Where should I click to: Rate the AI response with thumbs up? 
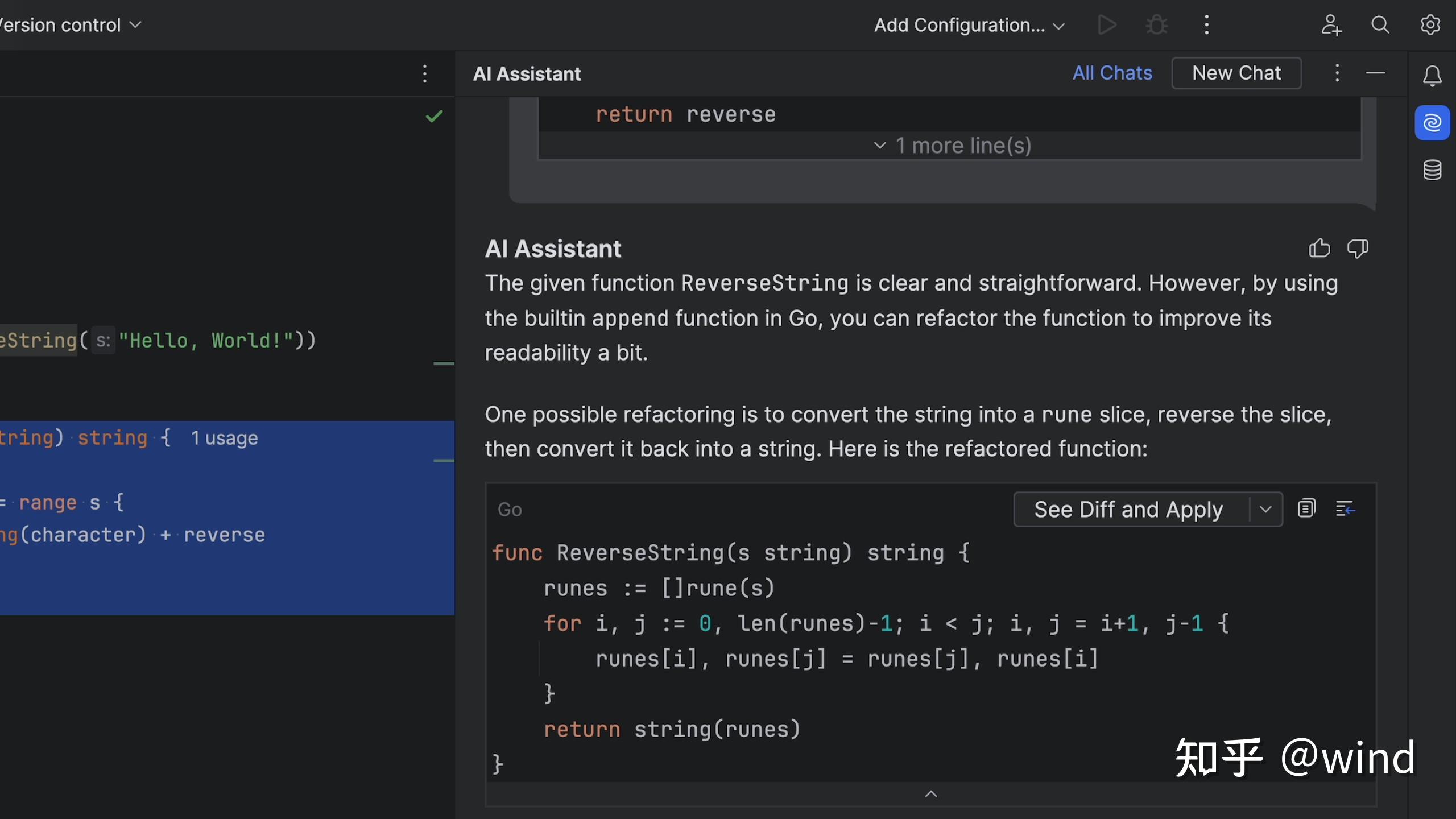coord(1319,249)
